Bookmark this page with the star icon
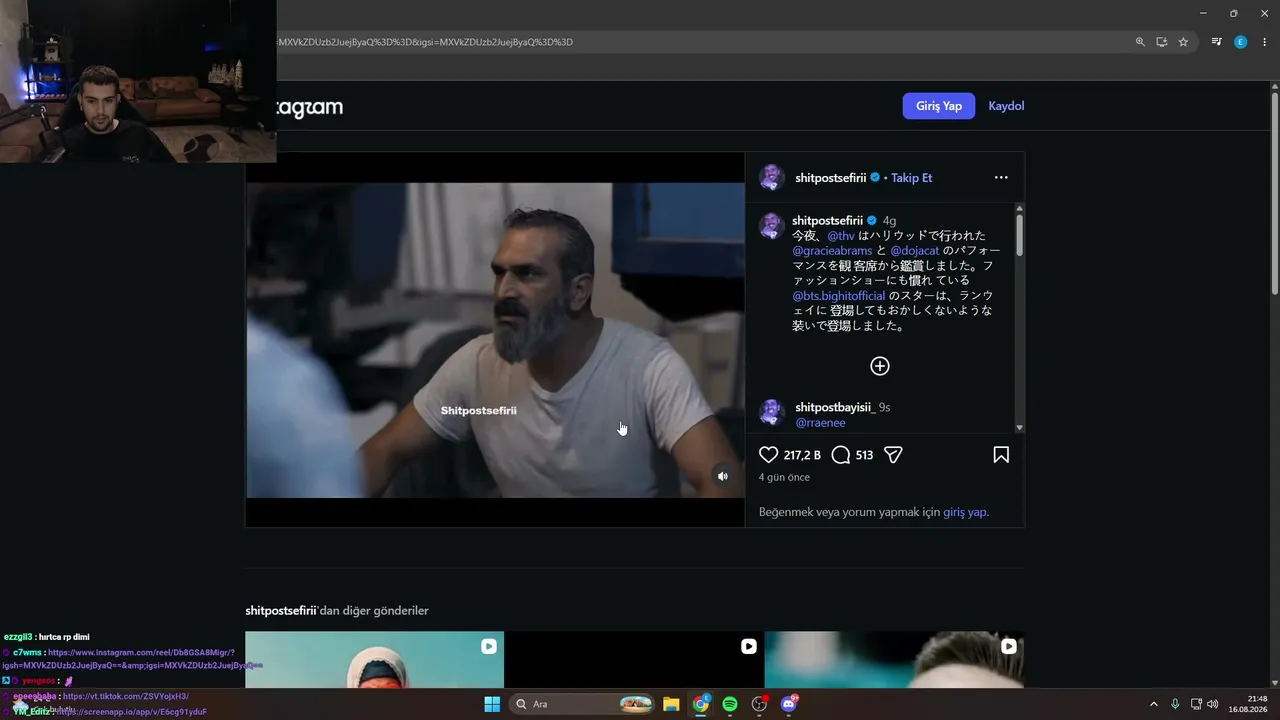 click(1183, 42)
